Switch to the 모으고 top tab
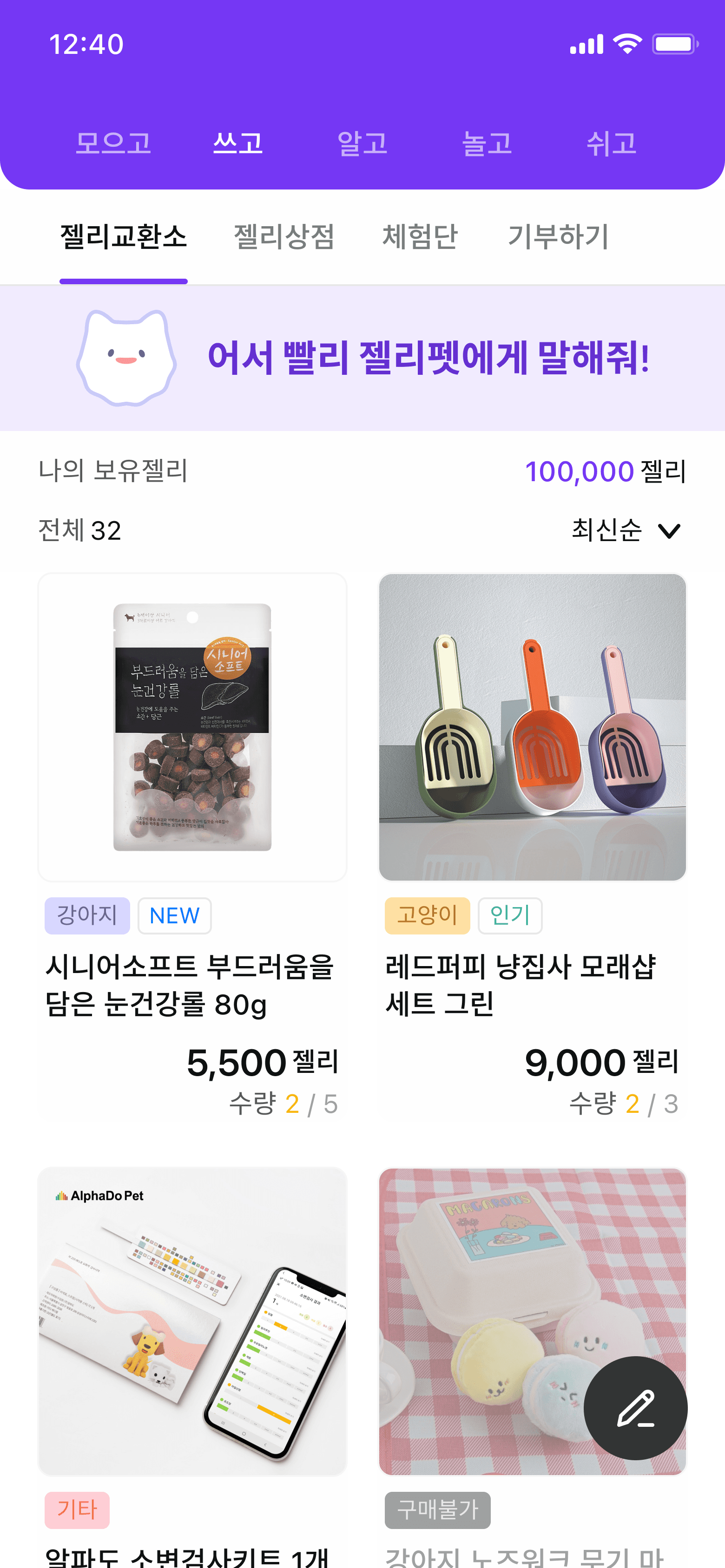This screenshot has width=725, height=1568. (113, 144)
